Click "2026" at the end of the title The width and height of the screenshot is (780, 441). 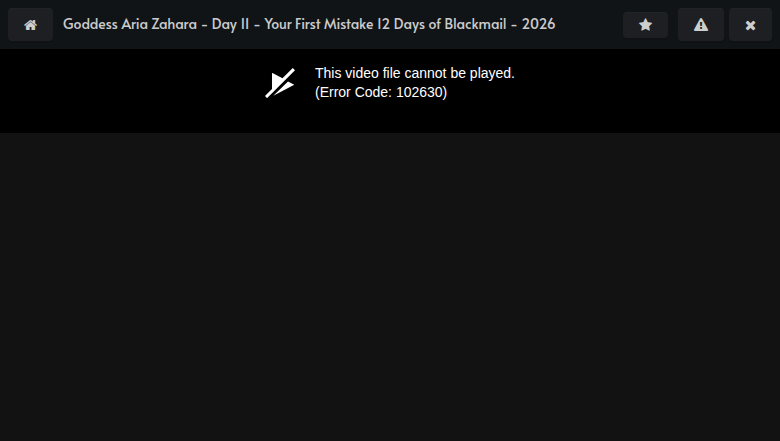point(538,24)
